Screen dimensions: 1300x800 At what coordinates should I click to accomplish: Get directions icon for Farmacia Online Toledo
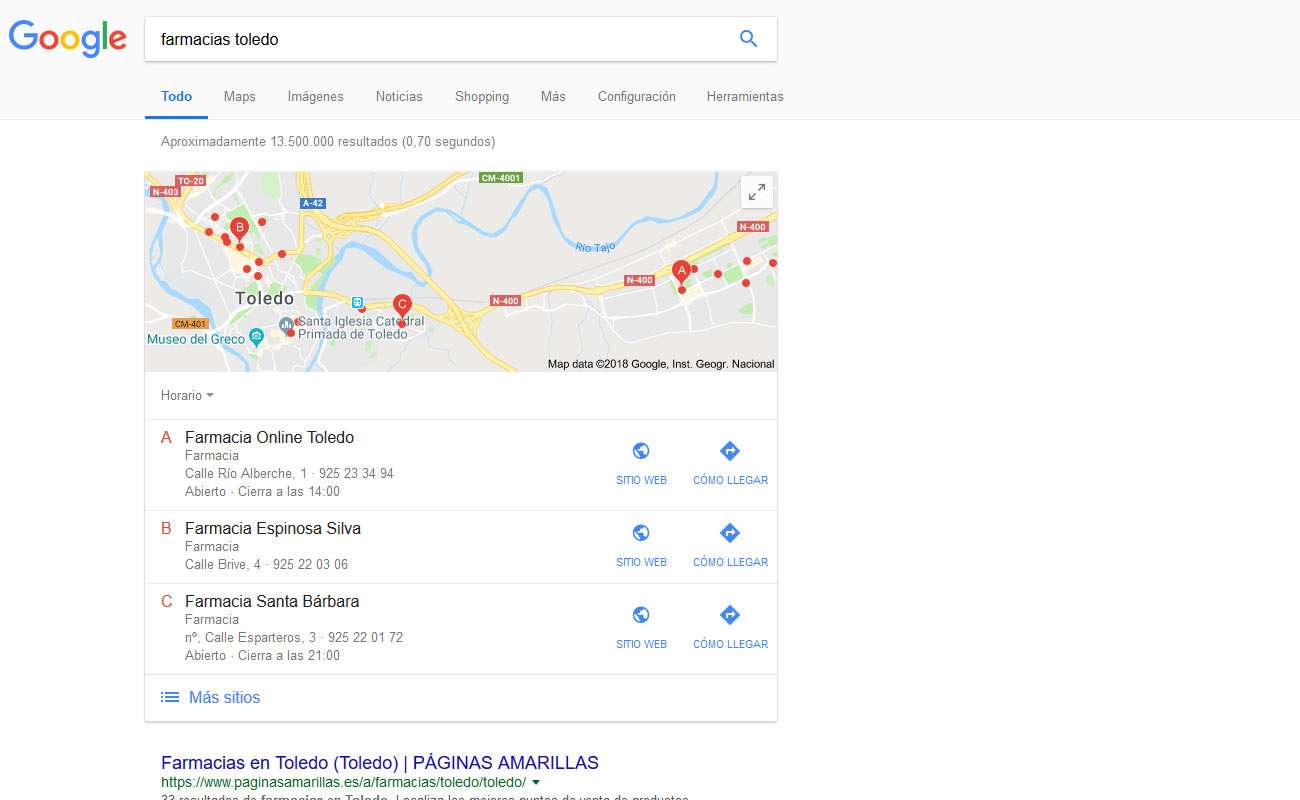coord(730,451)
